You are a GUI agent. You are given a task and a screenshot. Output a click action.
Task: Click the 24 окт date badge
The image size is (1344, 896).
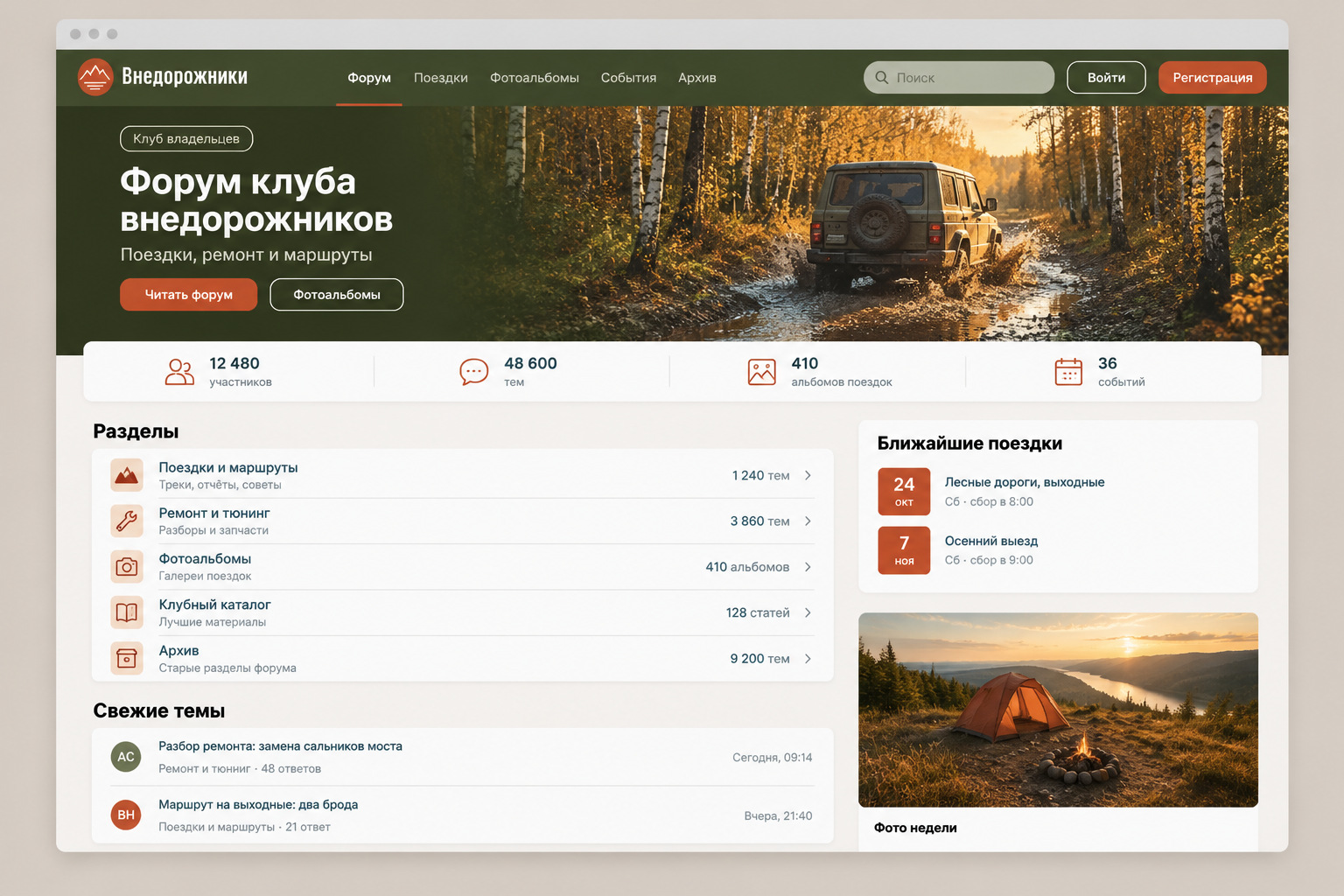click(x=904, y=491)
